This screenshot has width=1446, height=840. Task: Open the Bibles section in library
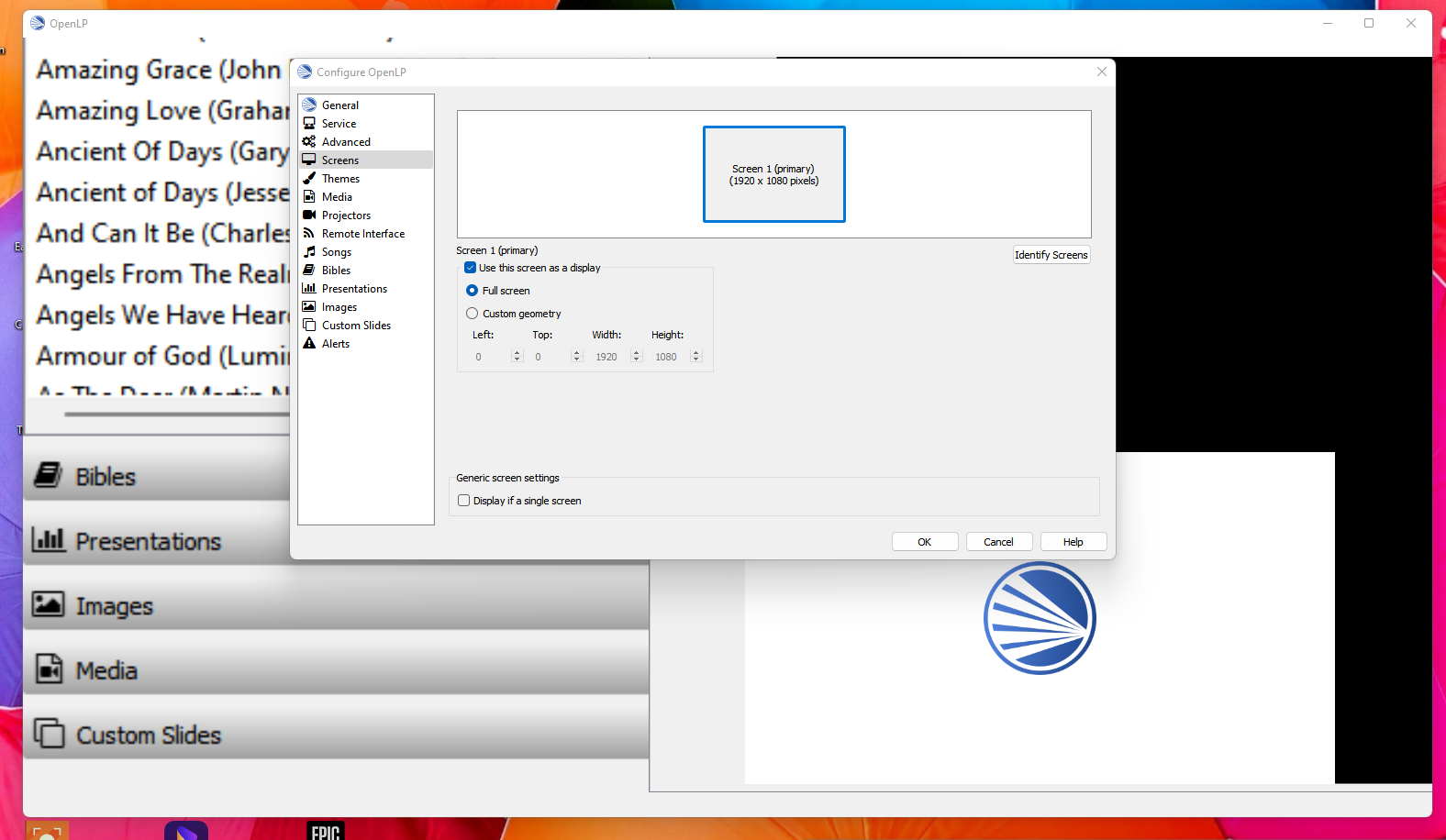[x=157, y=476]
